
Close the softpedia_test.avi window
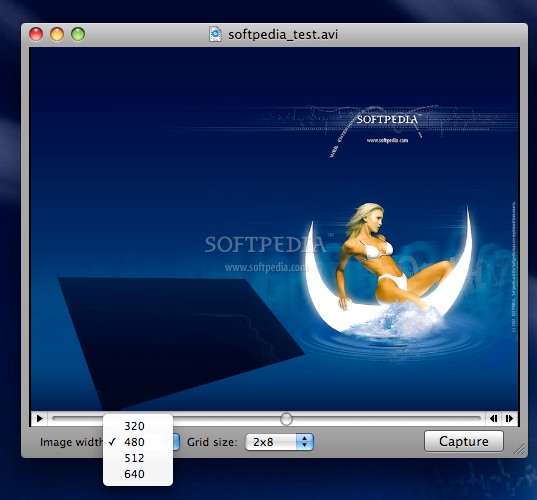[x=36, y=34]
